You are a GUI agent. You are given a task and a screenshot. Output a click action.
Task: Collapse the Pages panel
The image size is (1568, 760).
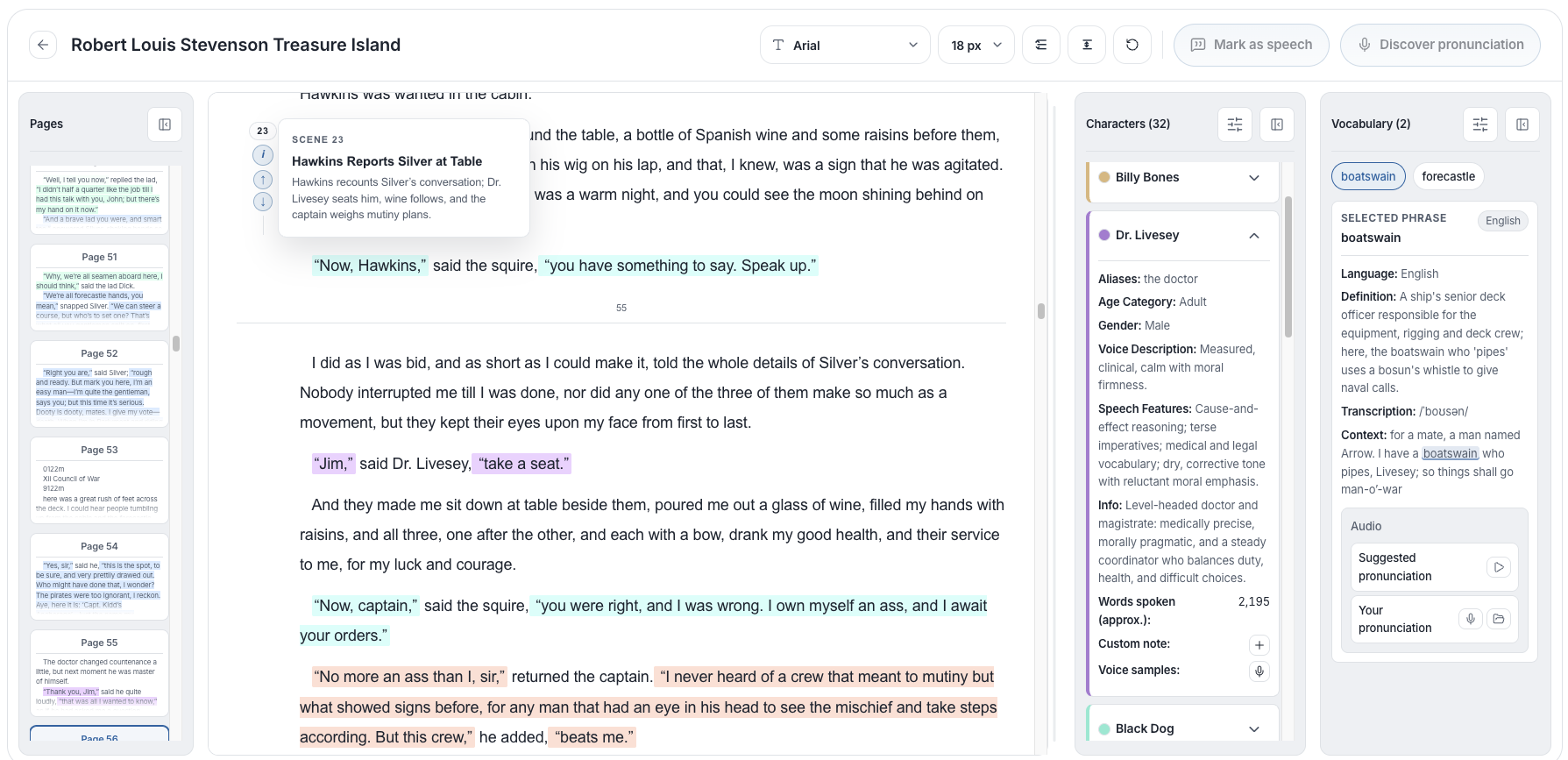click(165, 124)
